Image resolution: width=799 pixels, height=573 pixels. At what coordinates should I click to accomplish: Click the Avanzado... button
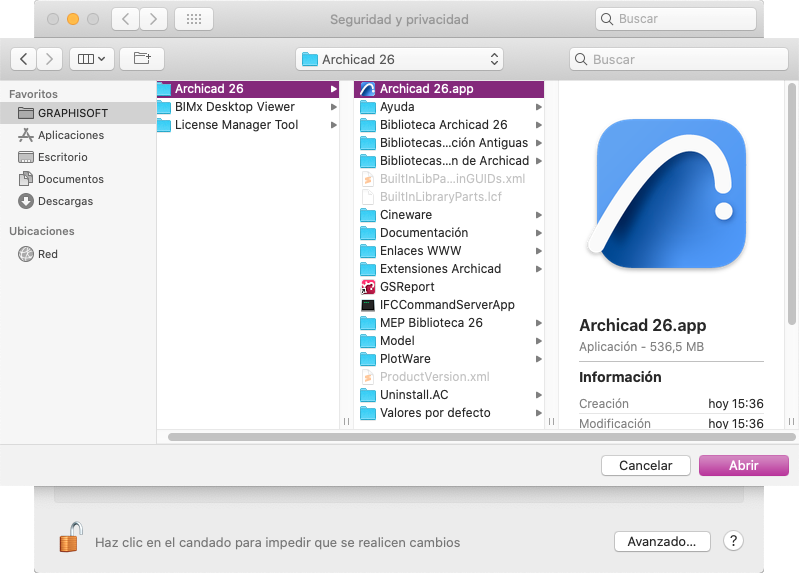pos(662,541)
